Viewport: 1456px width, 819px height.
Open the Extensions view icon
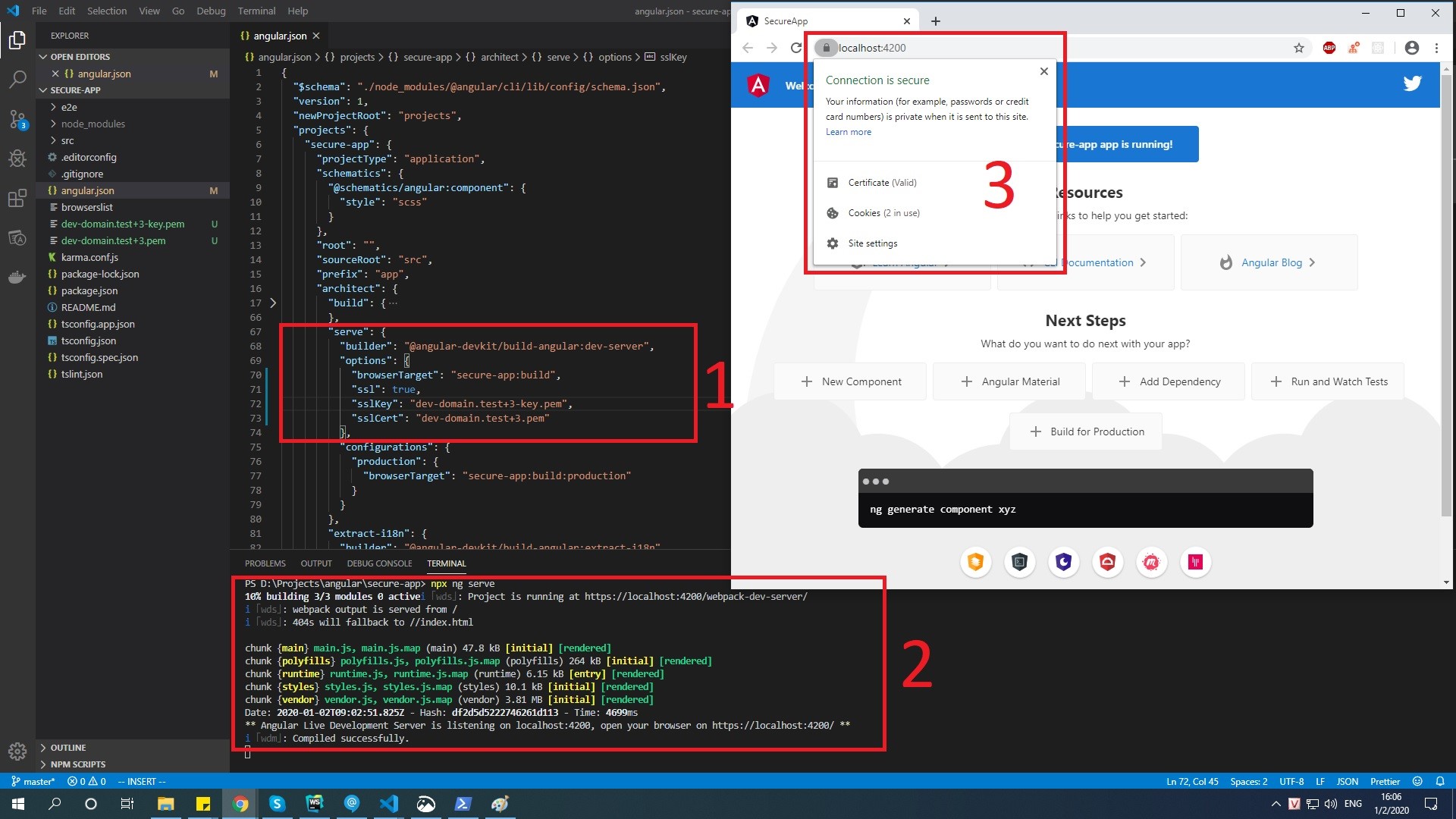point(17,199)
